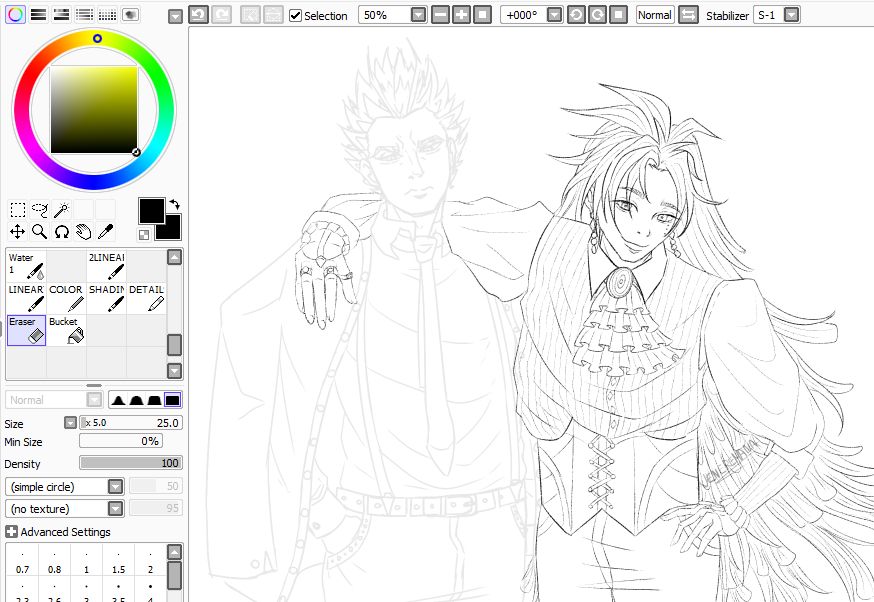Viewport: 874px width, 602px height.
Task: Click the Density slider at 100
Action: click(130, 463)
